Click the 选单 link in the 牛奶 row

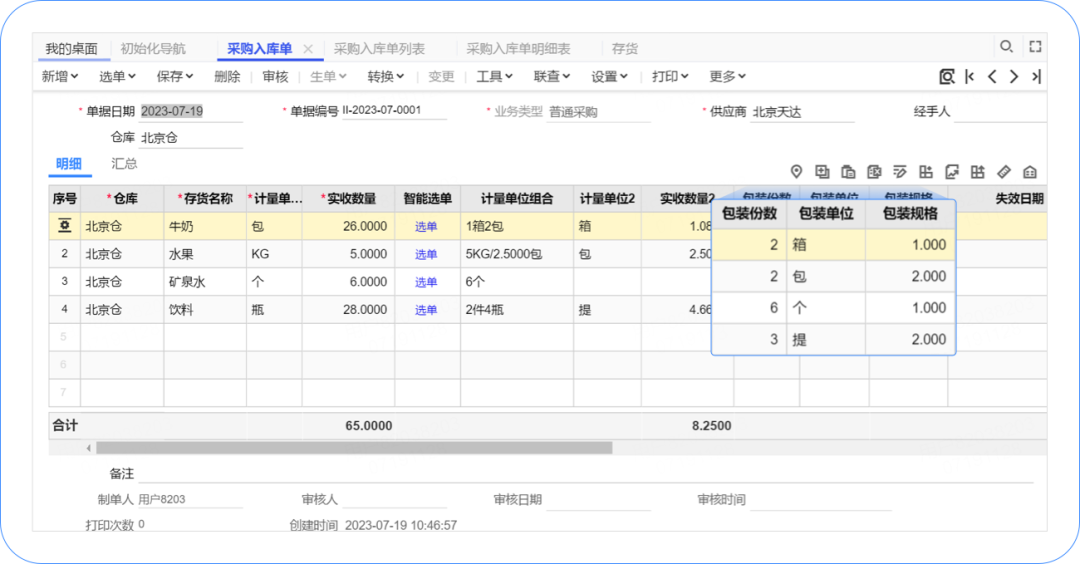pos(426,227)
